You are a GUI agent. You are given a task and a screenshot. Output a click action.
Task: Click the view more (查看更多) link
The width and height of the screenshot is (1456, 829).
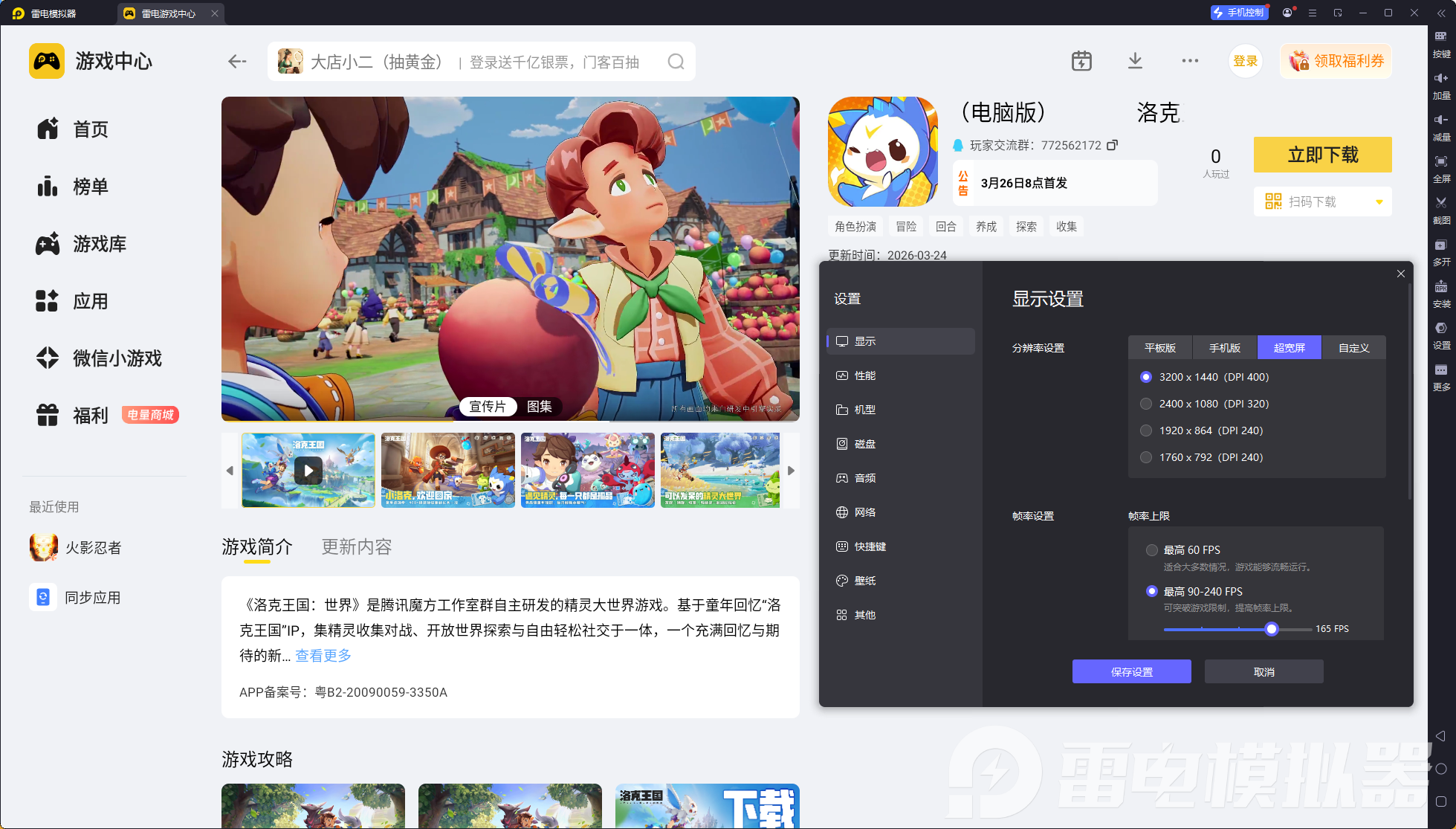click(323, 656)
